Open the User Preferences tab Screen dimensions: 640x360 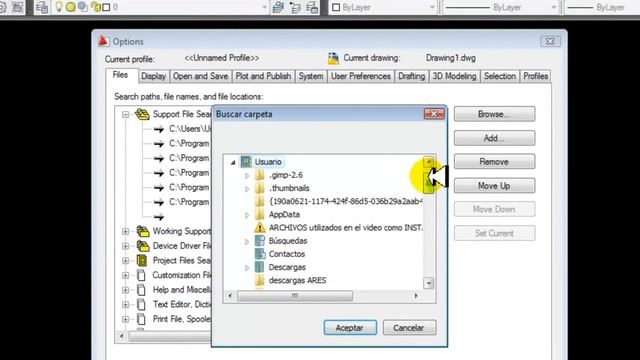[x=361, y=76]
